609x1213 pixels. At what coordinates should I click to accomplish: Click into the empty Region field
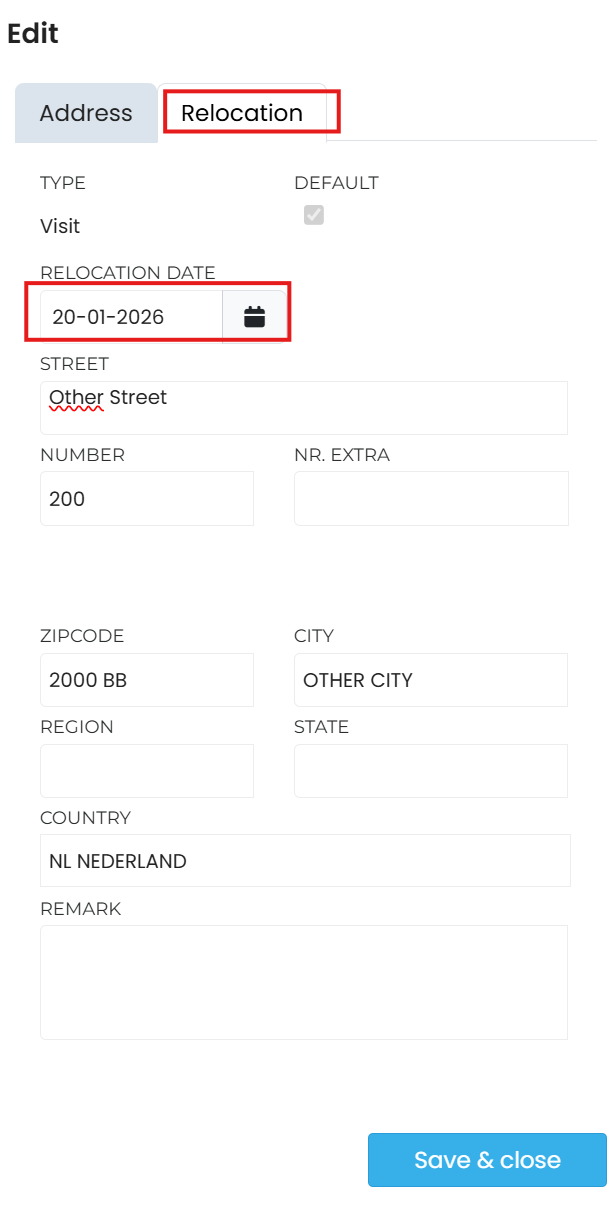coord(147,771)
